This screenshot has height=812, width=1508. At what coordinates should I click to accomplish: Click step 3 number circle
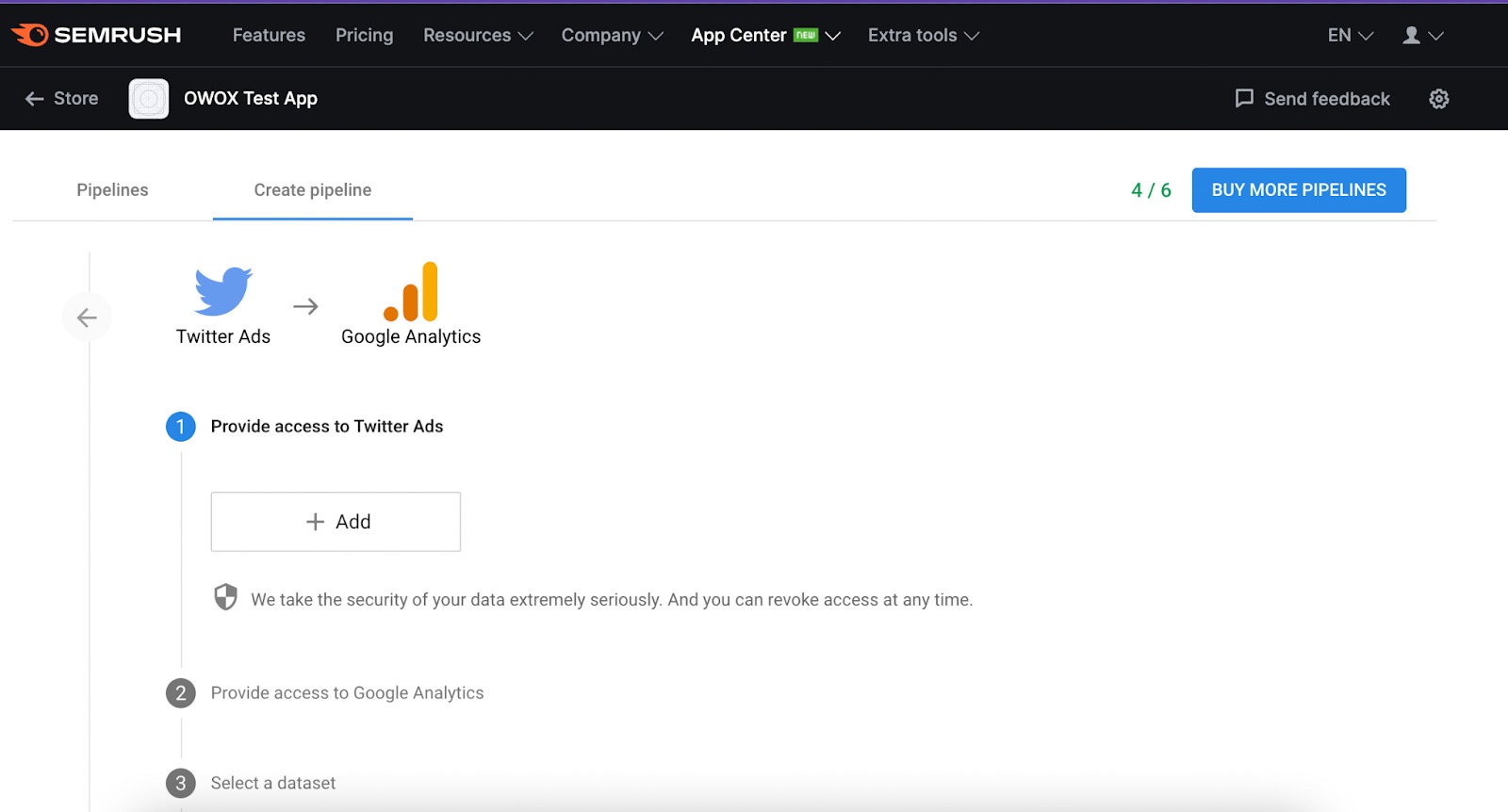tap(181, 784)
